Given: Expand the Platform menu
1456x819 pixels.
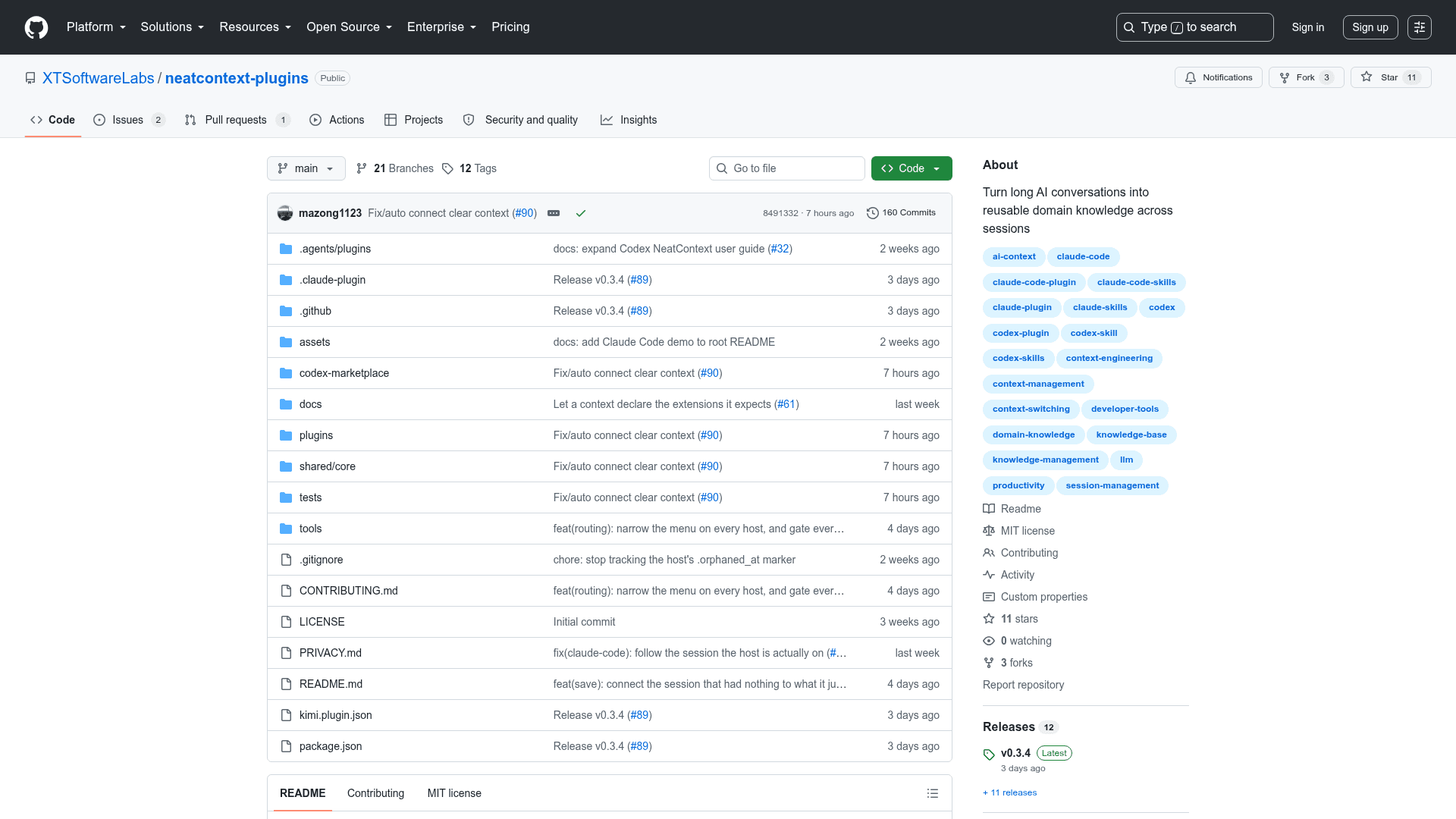Looking at the screenshot, I should (96, 27).
